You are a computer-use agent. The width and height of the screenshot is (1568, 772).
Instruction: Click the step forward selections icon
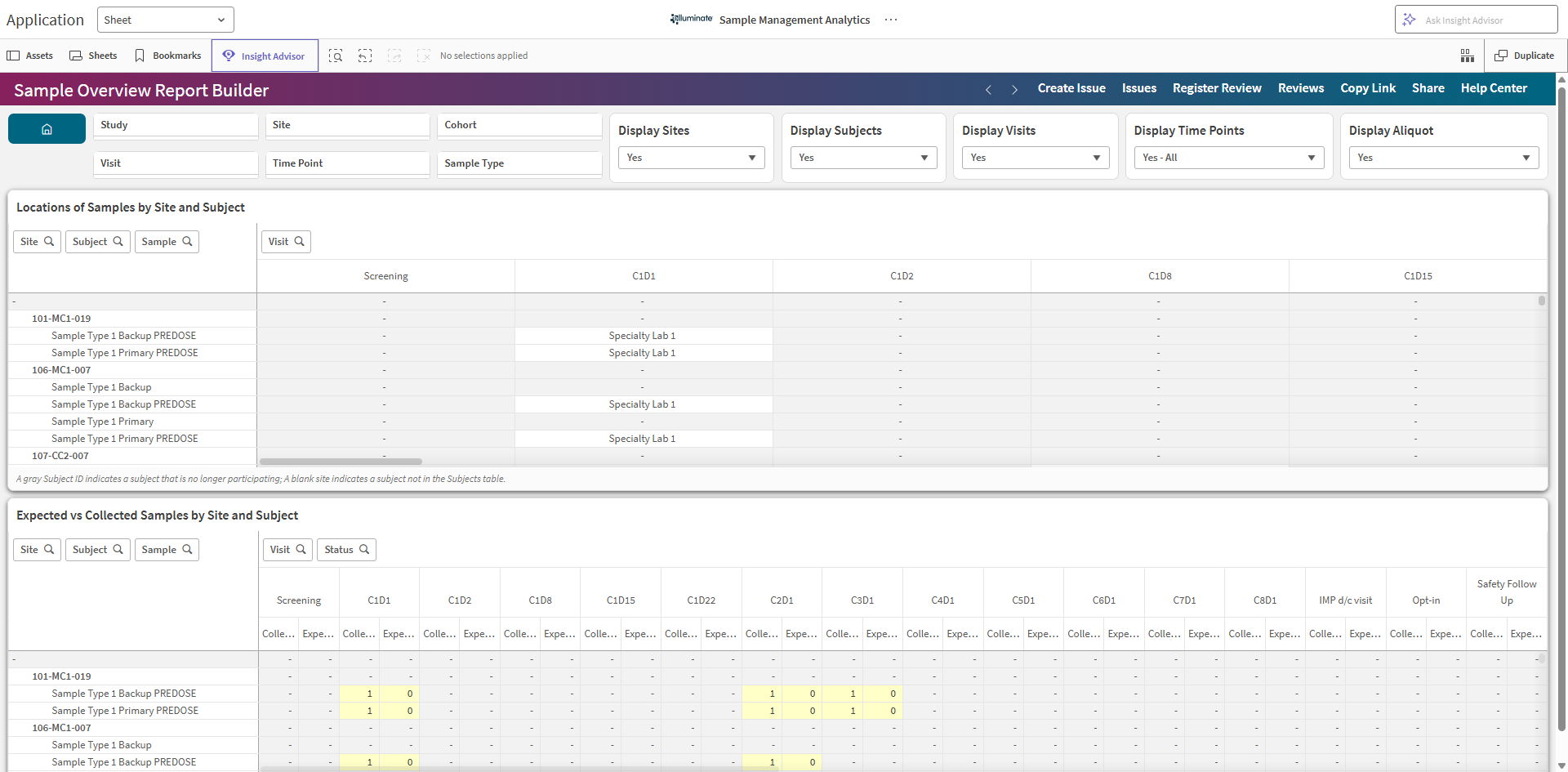pyautogui.click(x=394, y=56)
